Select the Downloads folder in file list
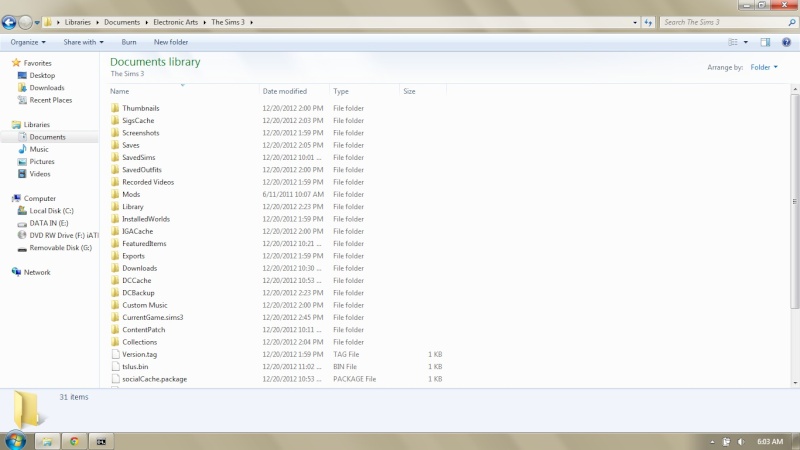The width and height of the screenshot is (800, 450). 139,268
